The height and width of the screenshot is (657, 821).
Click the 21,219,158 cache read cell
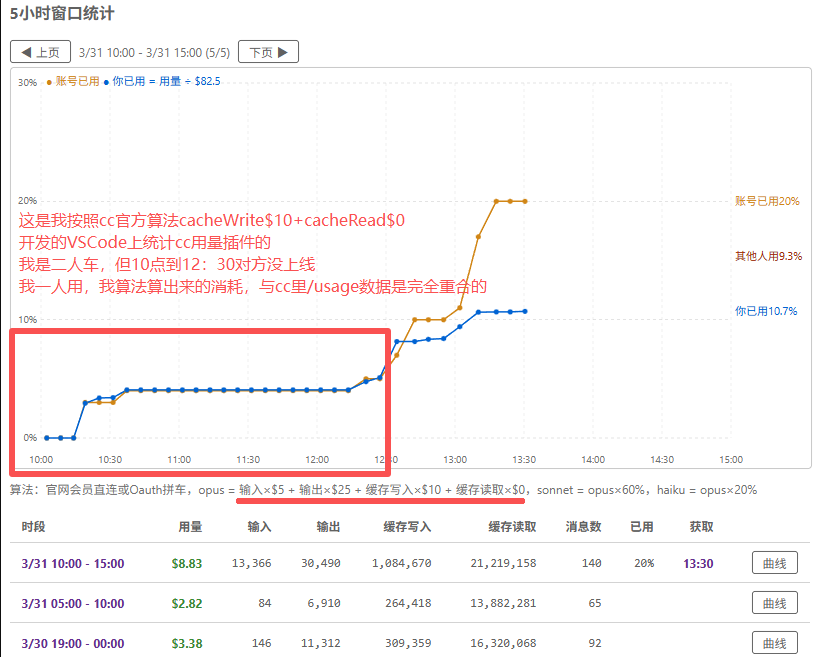point(503,563)
